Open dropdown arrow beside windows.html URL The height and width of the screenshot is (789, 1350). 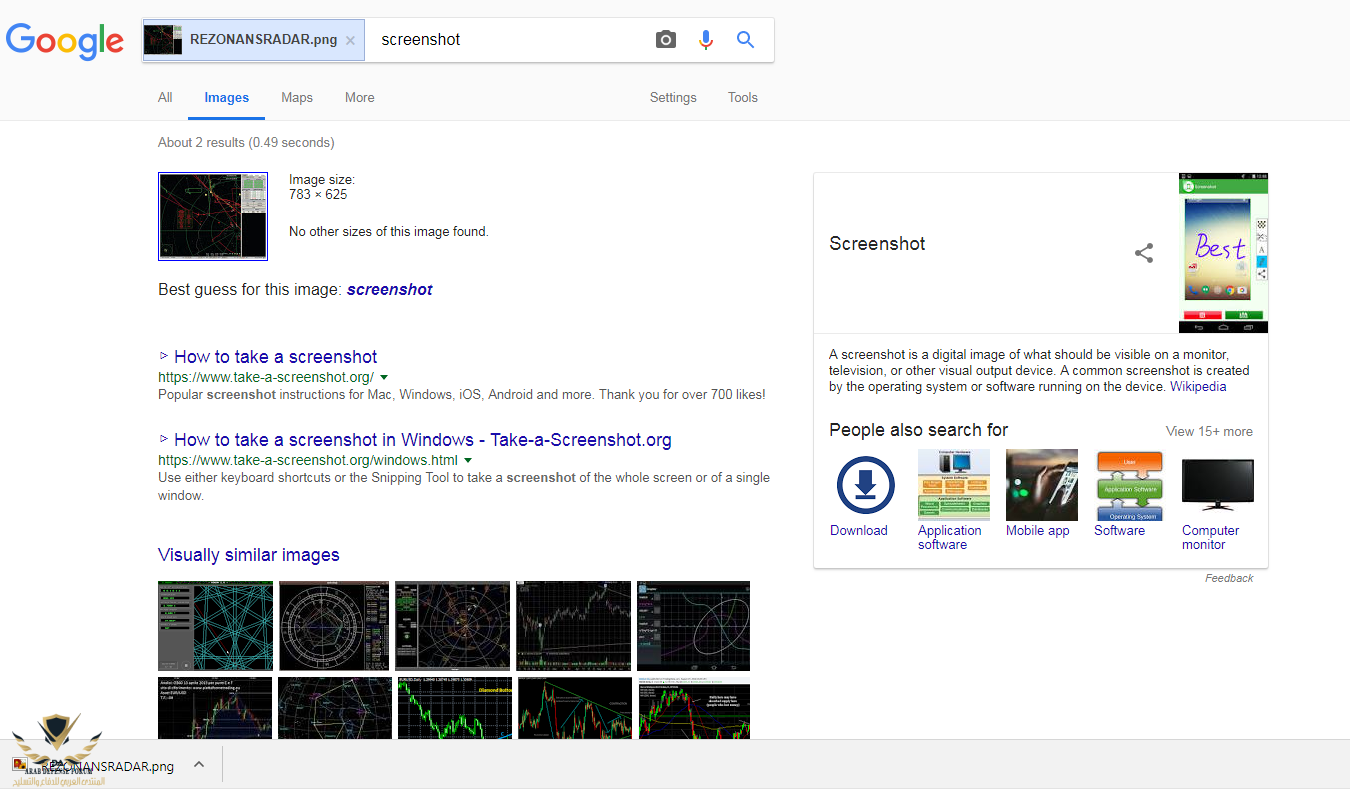tap(468, 461)
